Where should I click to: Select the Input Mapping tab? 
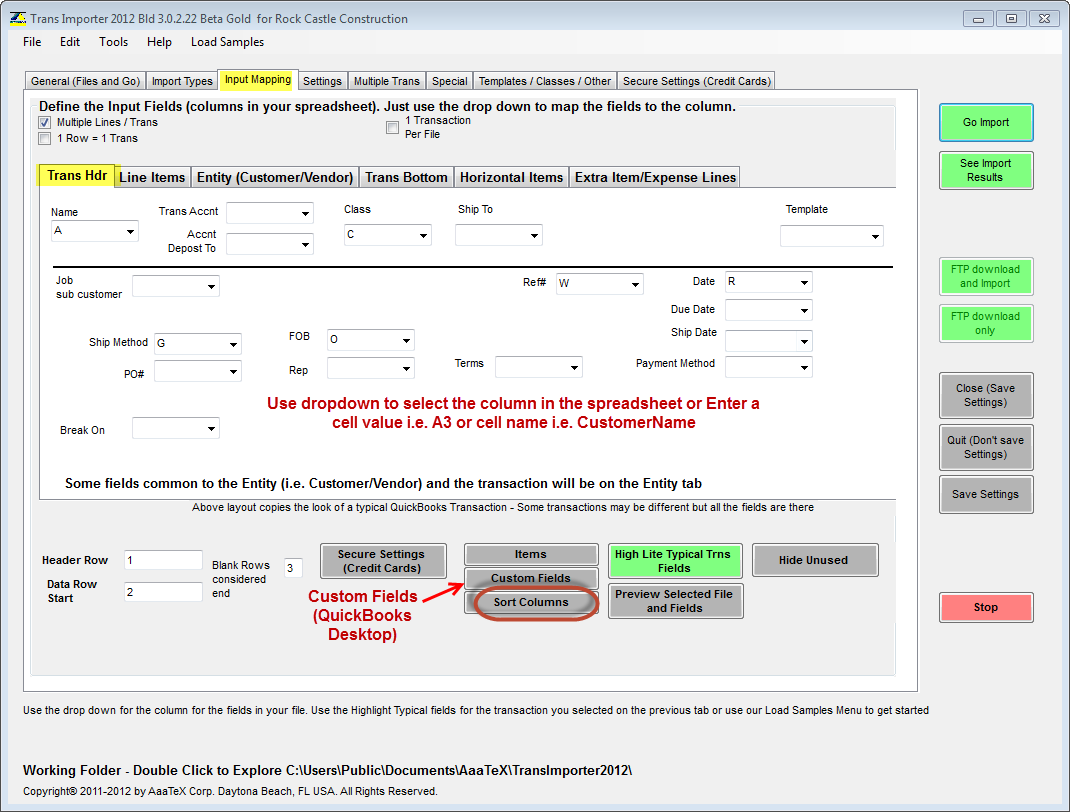(x=258, y=80)
